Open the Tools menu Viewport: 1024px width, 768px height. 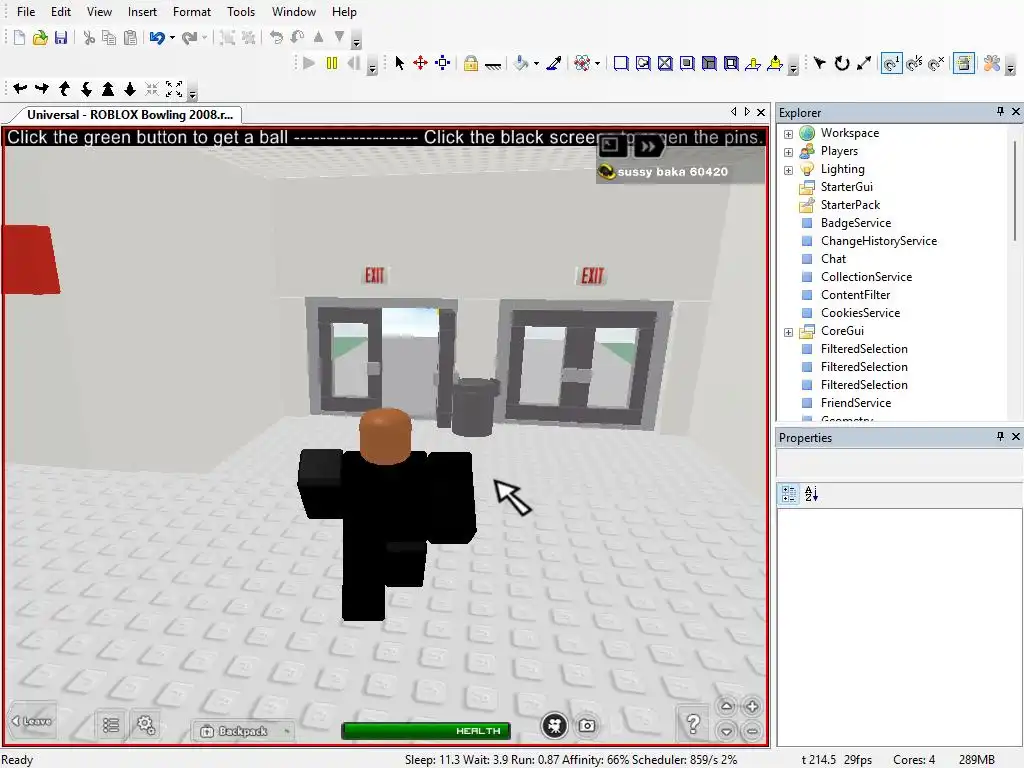(241, 12)
